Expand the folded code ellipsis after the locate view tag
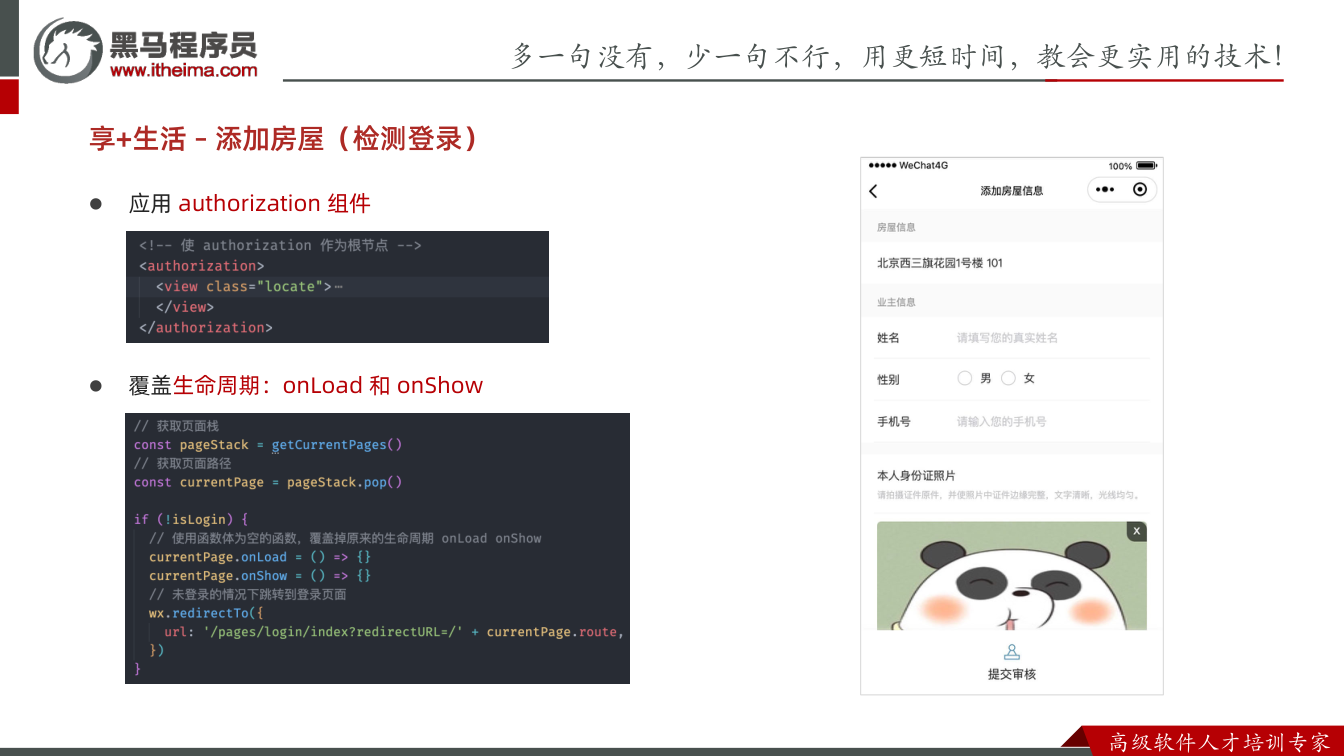The image size is (1344, 756). (x=339, y=287)
